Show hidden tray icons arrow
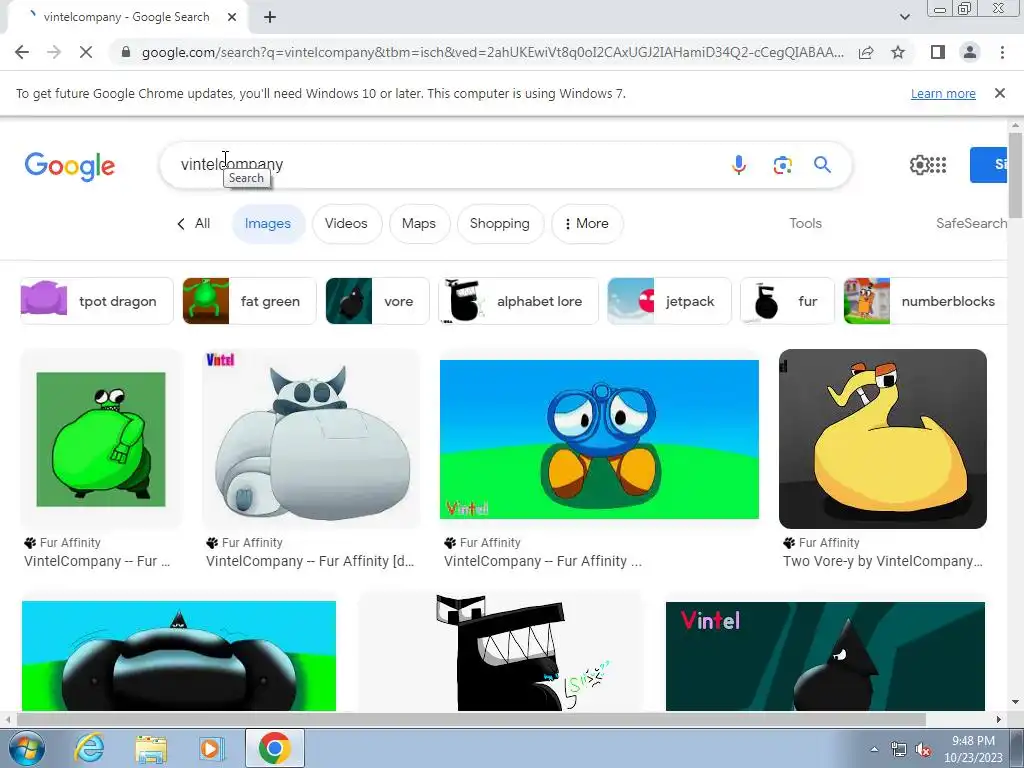The width and height of the screenshot is (1024, 768). point(874,750)
